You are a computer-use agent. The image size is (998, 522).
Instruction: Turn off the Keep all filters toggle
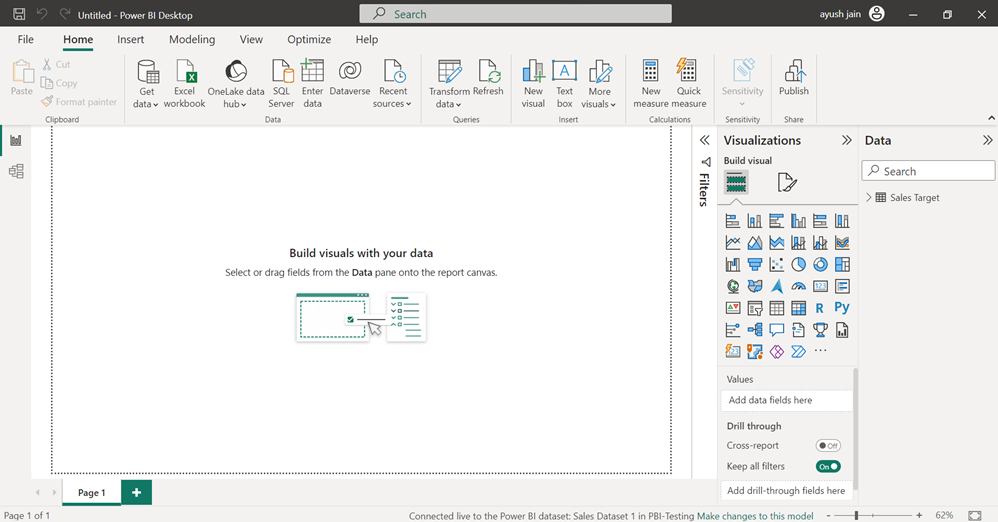pyautogui.click(x=828, y=467)
